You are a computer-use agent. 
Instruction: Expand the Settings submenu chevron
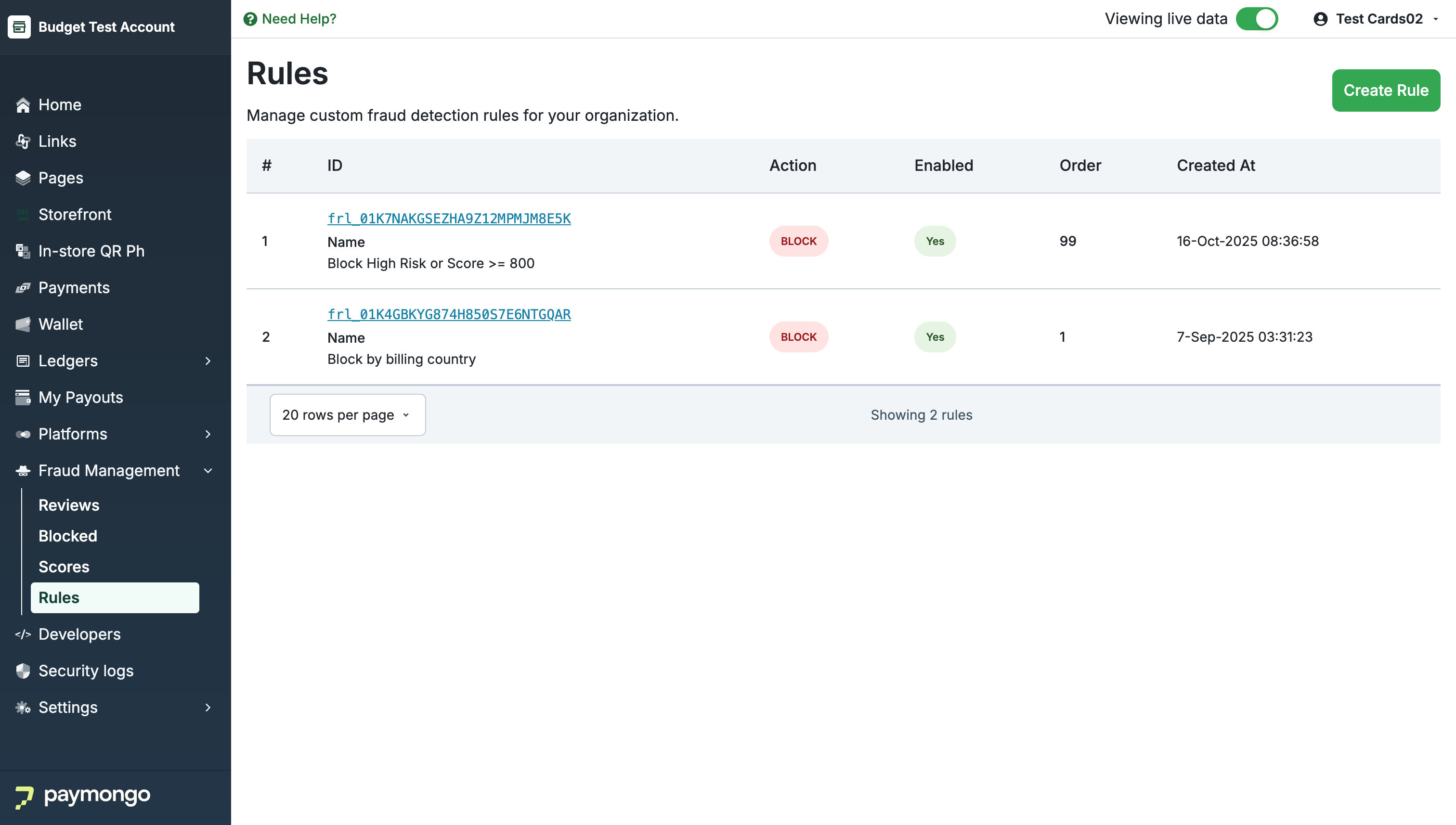[x=208, y=707]
